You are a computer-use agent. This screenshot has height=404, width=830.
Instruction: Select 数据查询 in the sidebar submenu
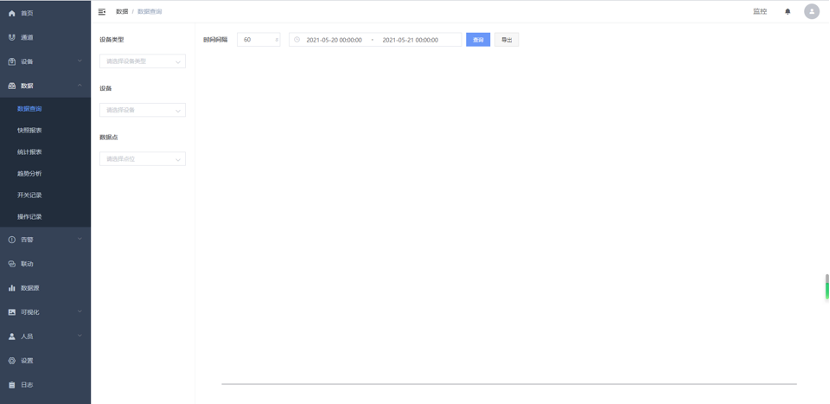tap(30, 109)
